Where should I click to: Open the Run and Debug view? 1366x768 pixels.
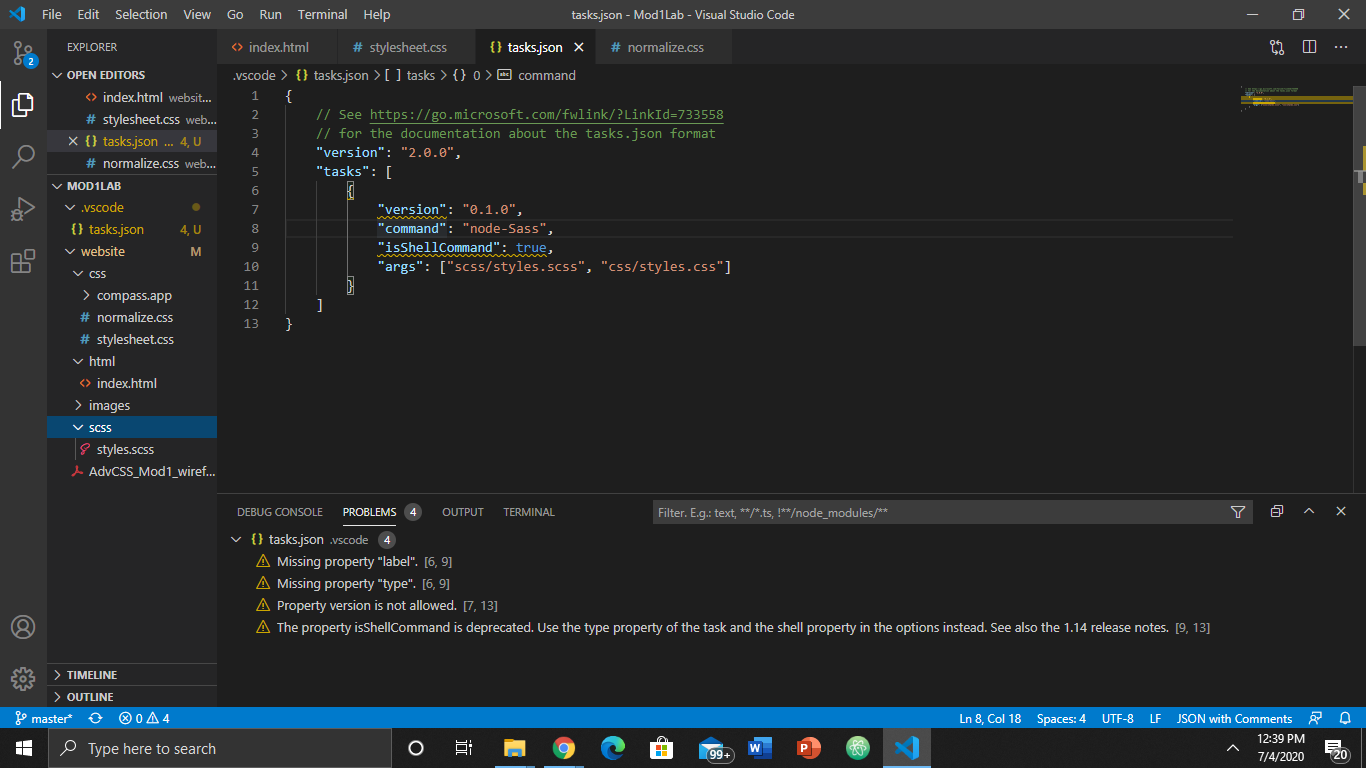coord(23,209)
